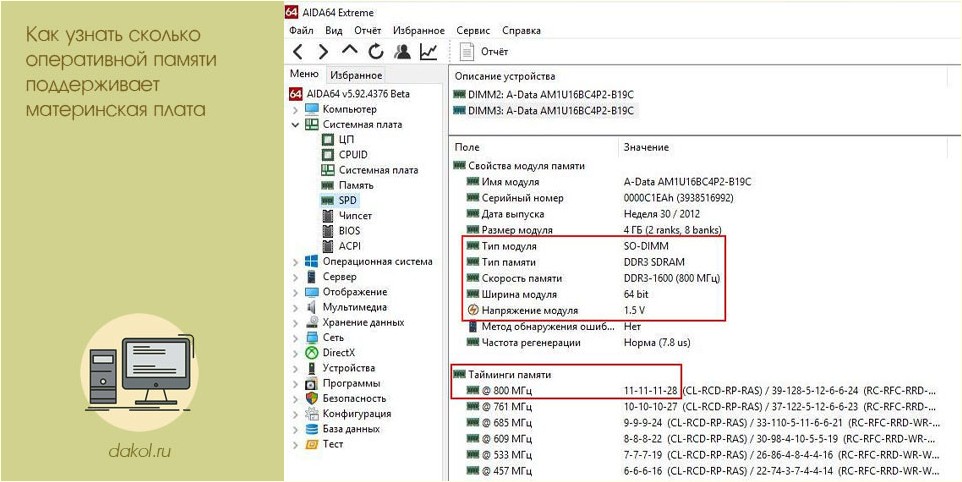The width and height of the screenshot is (962, 482).
Task: Click the База данных icon
Action: pyautogui.click(x=312, y=429)
